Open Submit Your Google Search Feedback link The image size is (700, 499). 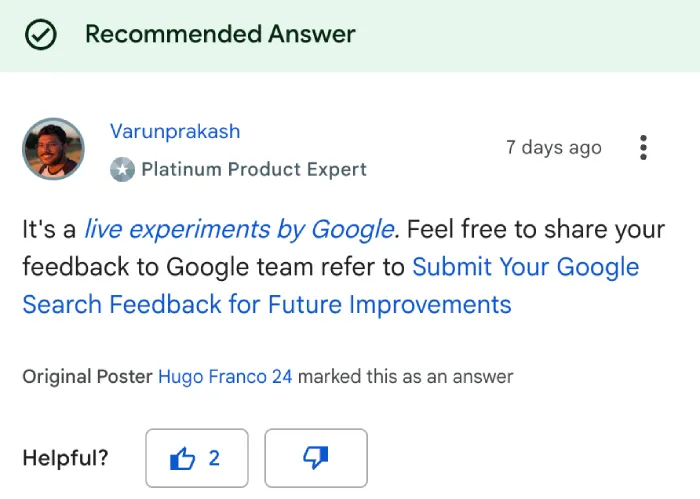coord(331,286)
